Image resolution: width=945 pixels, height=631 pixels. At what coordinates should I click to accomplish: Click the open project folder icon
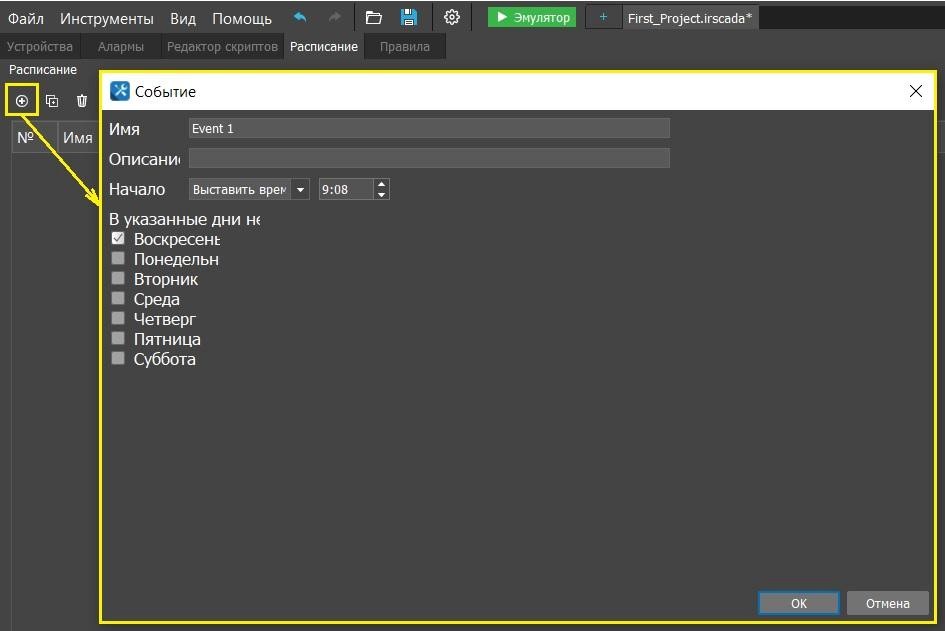(374, 17)
